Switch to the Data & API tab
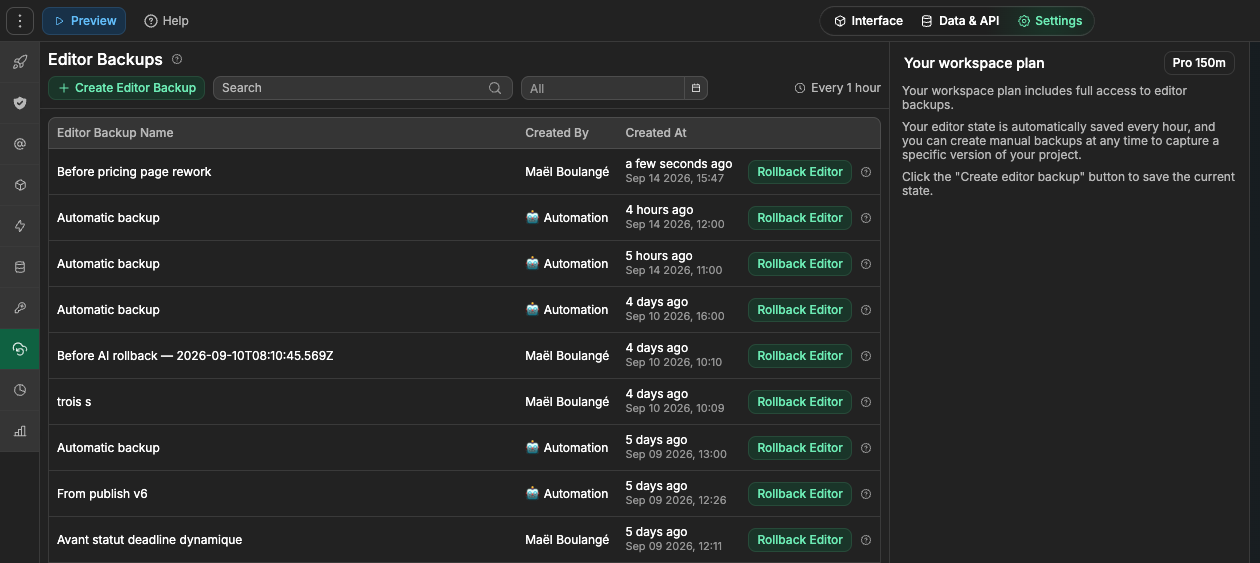Viewport: 1260px width, 563px height. coord(960,21)
